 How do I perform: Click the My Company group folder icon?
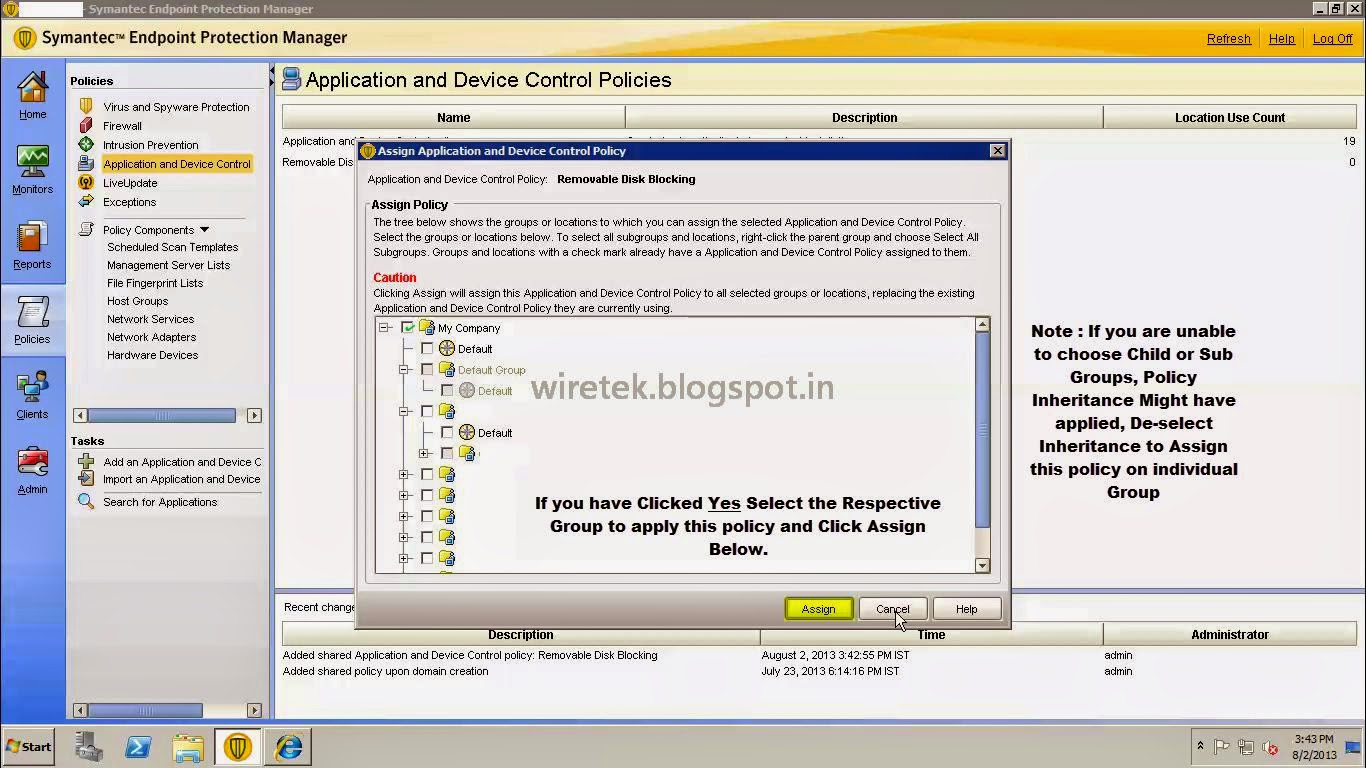pos(427,327)
